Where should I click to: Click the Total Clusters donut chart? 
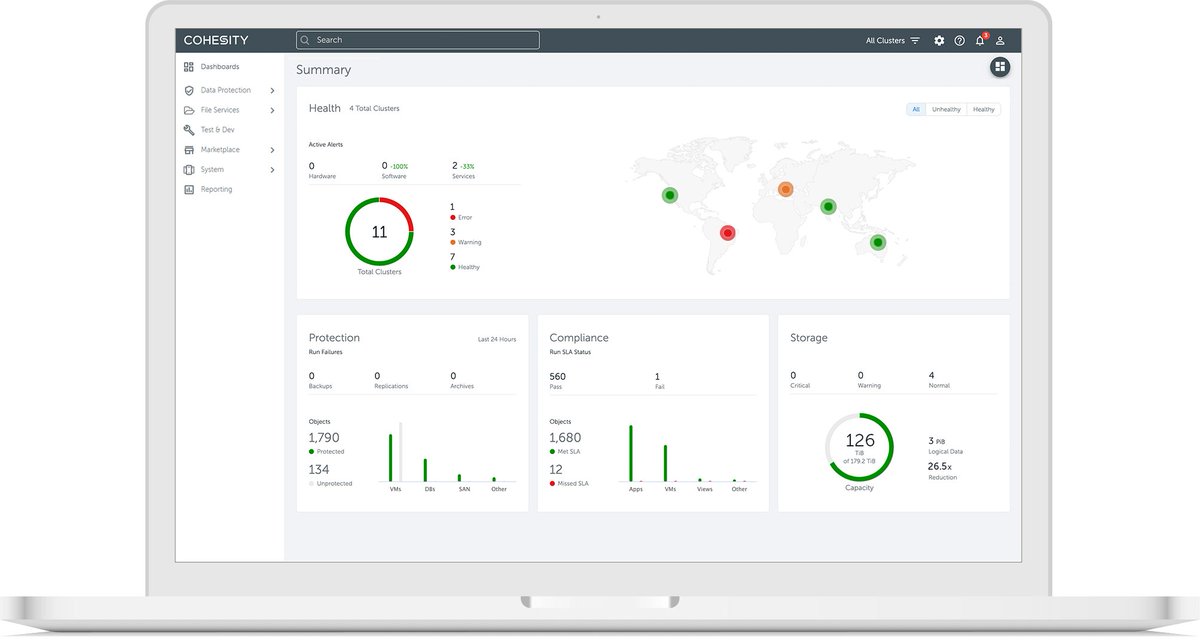point(379,231)
